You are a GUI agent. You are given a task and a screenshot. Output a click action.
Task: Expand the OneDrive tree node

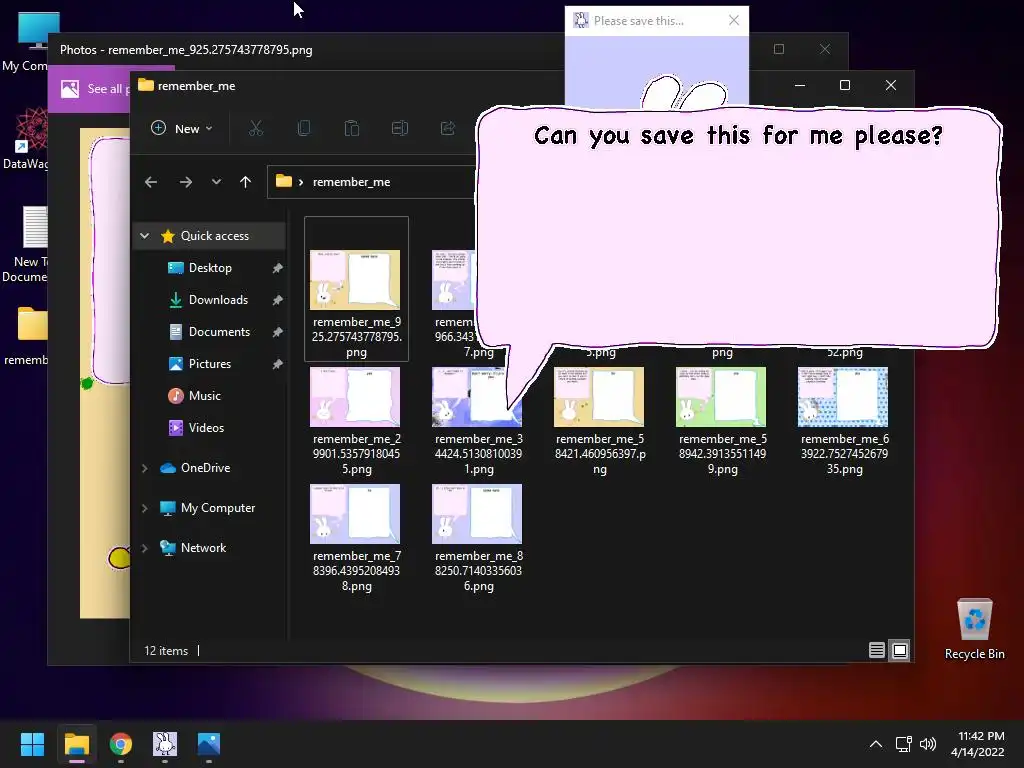(145, 468)
